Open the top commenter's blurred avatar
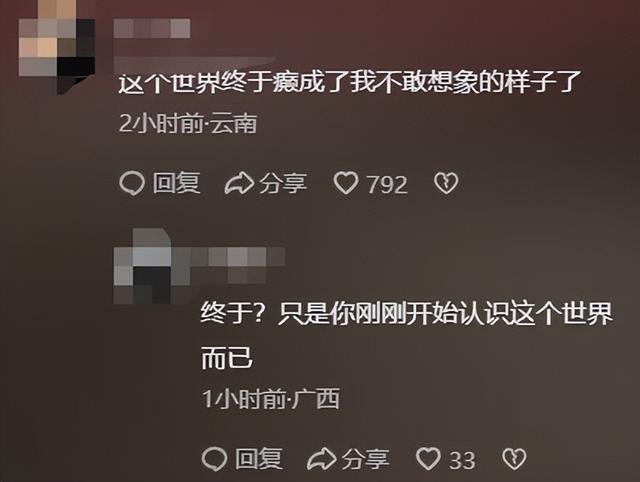 [57, 45]
